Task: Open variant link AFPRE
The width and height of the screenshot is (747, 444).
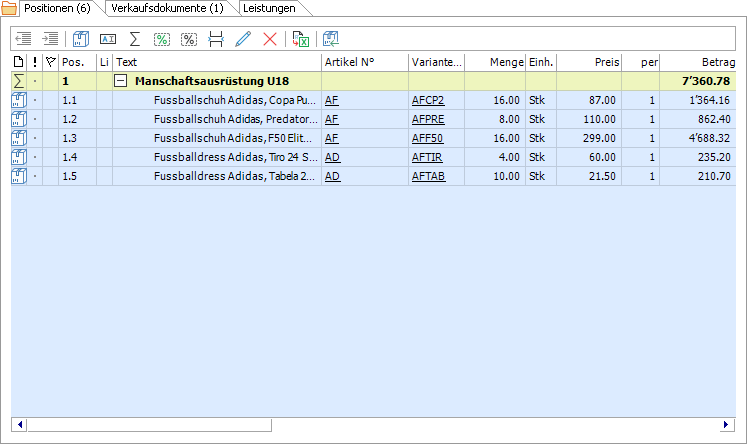Action: pyautogui.click(x=428, y=119)
